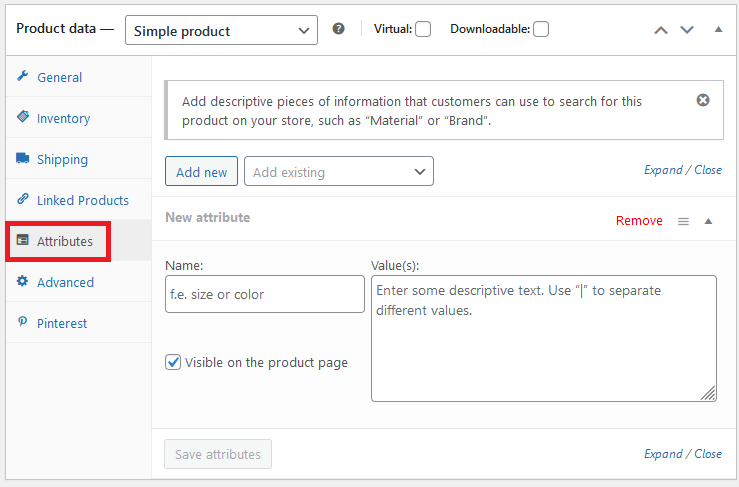Click the wrench icon next to General
Screen dimensions: 739x487
tap(23, 77)
